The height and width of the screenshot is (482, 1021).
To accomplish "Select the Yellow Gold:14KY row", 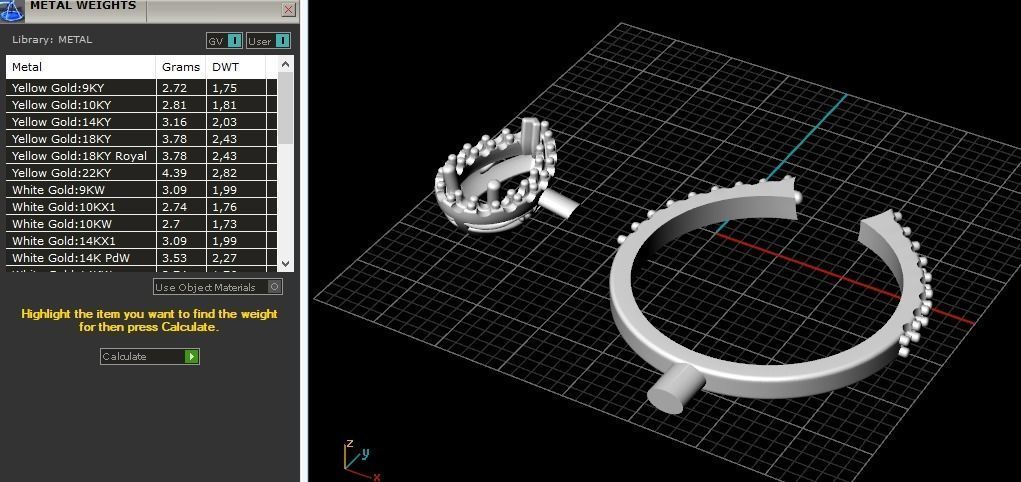I will (x=141, y=122).
